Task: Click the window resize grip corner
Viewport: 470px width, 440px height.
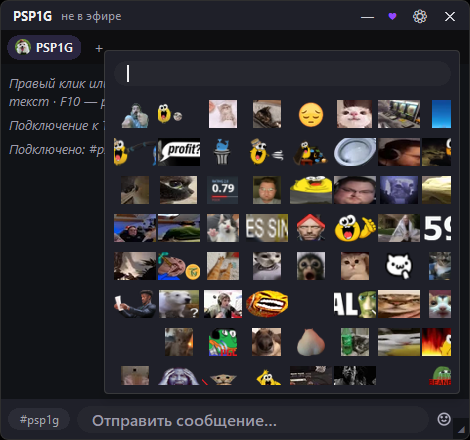Action: pos(461,430)
